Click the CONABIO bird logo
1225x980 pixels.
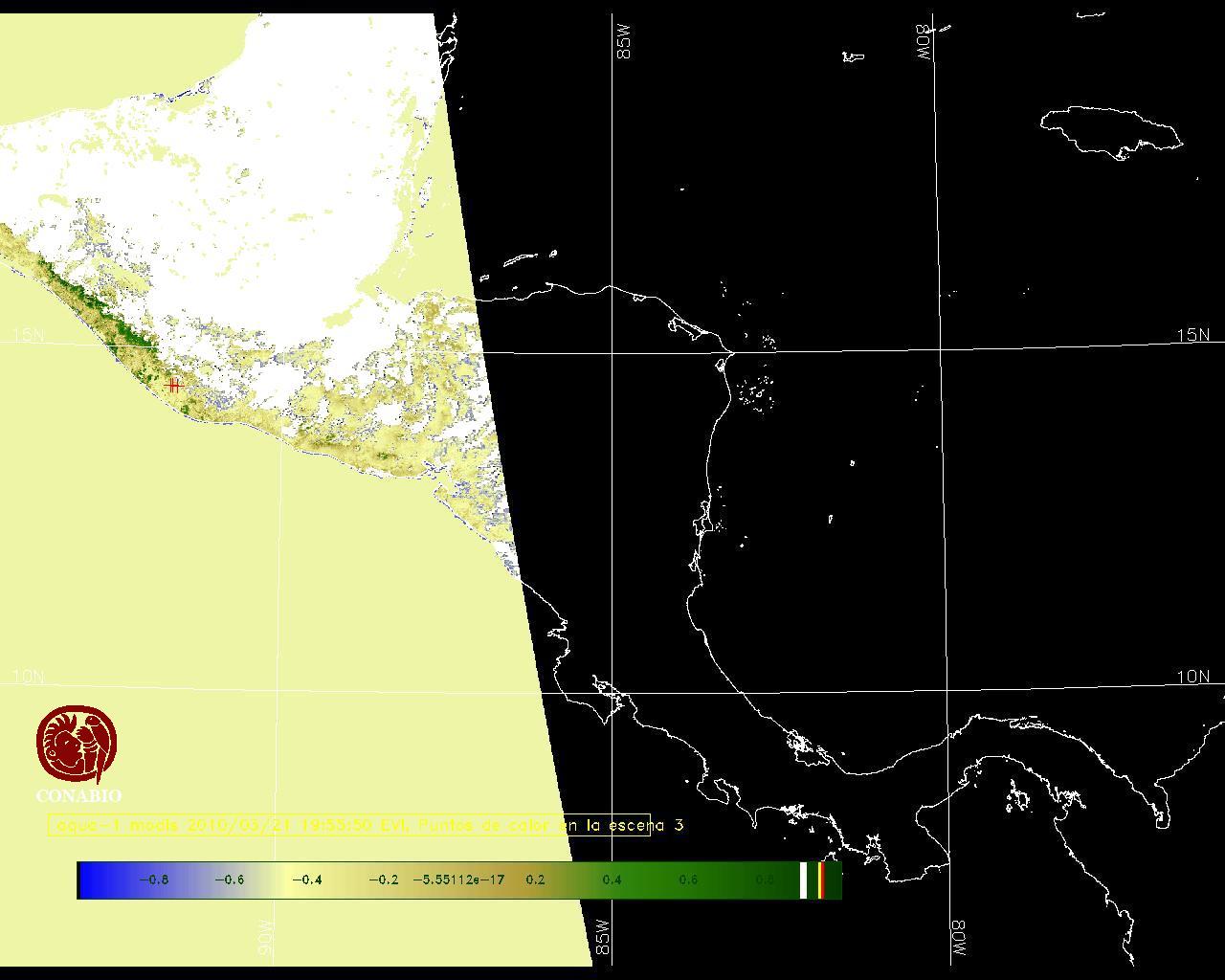pyautogui.click(x=77, y=745)
